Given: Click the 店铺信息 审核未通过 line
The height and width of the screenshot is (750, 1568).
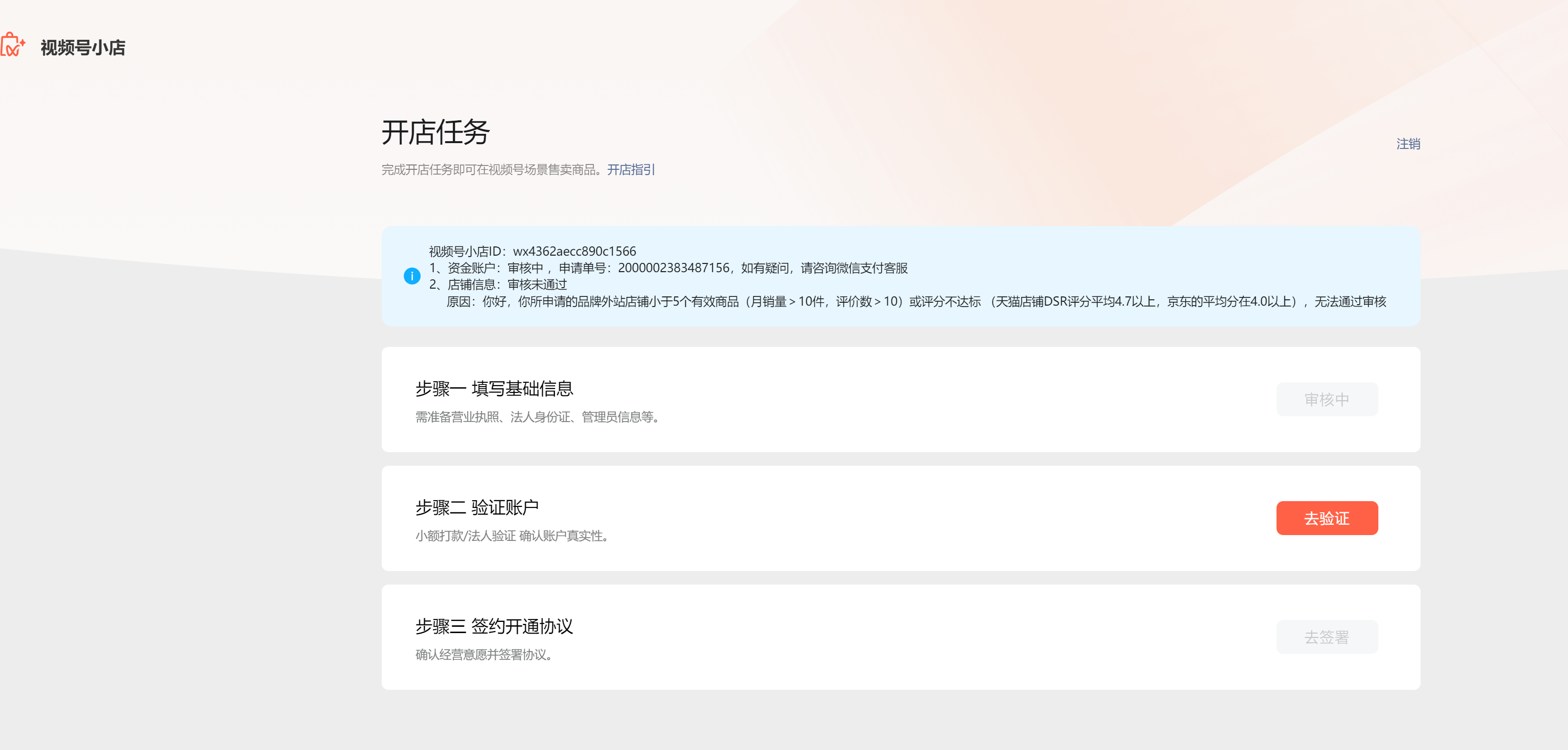Looking at the screenshot, I should (498, 284).
